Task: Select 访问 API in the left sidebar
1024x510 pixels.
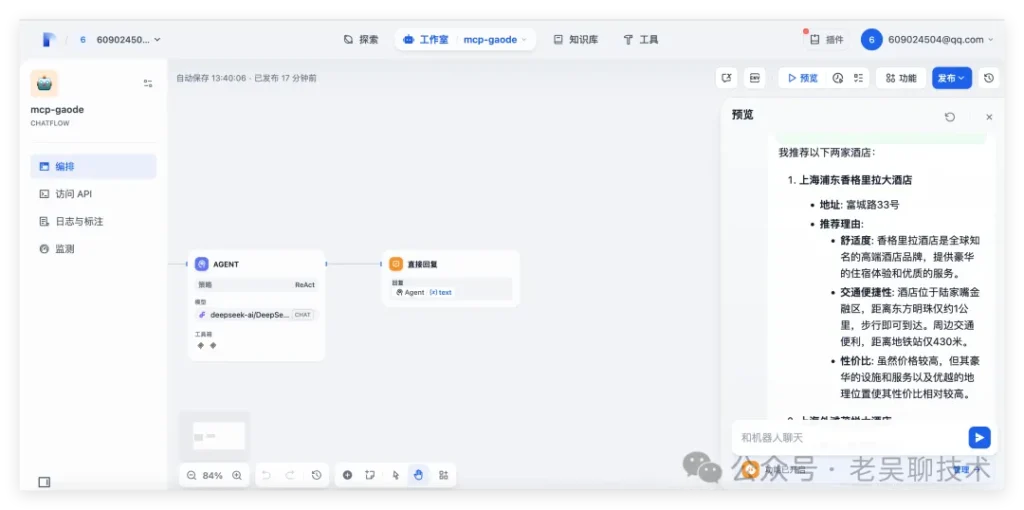Action: click(x=73, y=194)
